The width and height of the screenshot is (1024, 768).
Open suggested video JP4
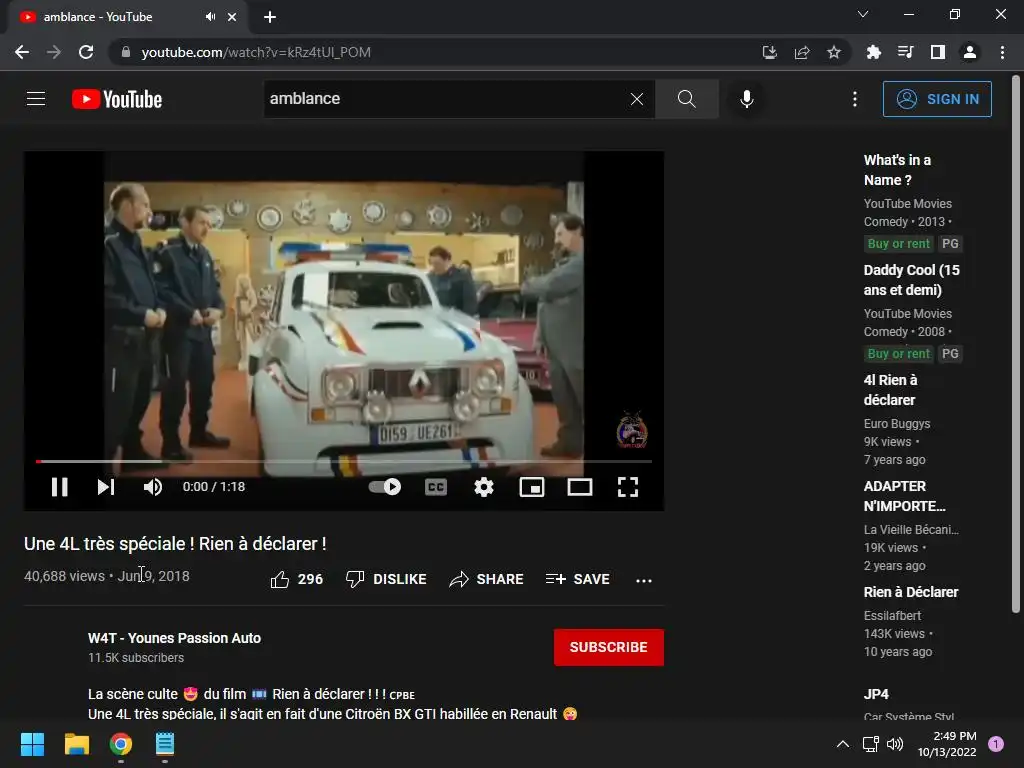click(x=876, y=694)
